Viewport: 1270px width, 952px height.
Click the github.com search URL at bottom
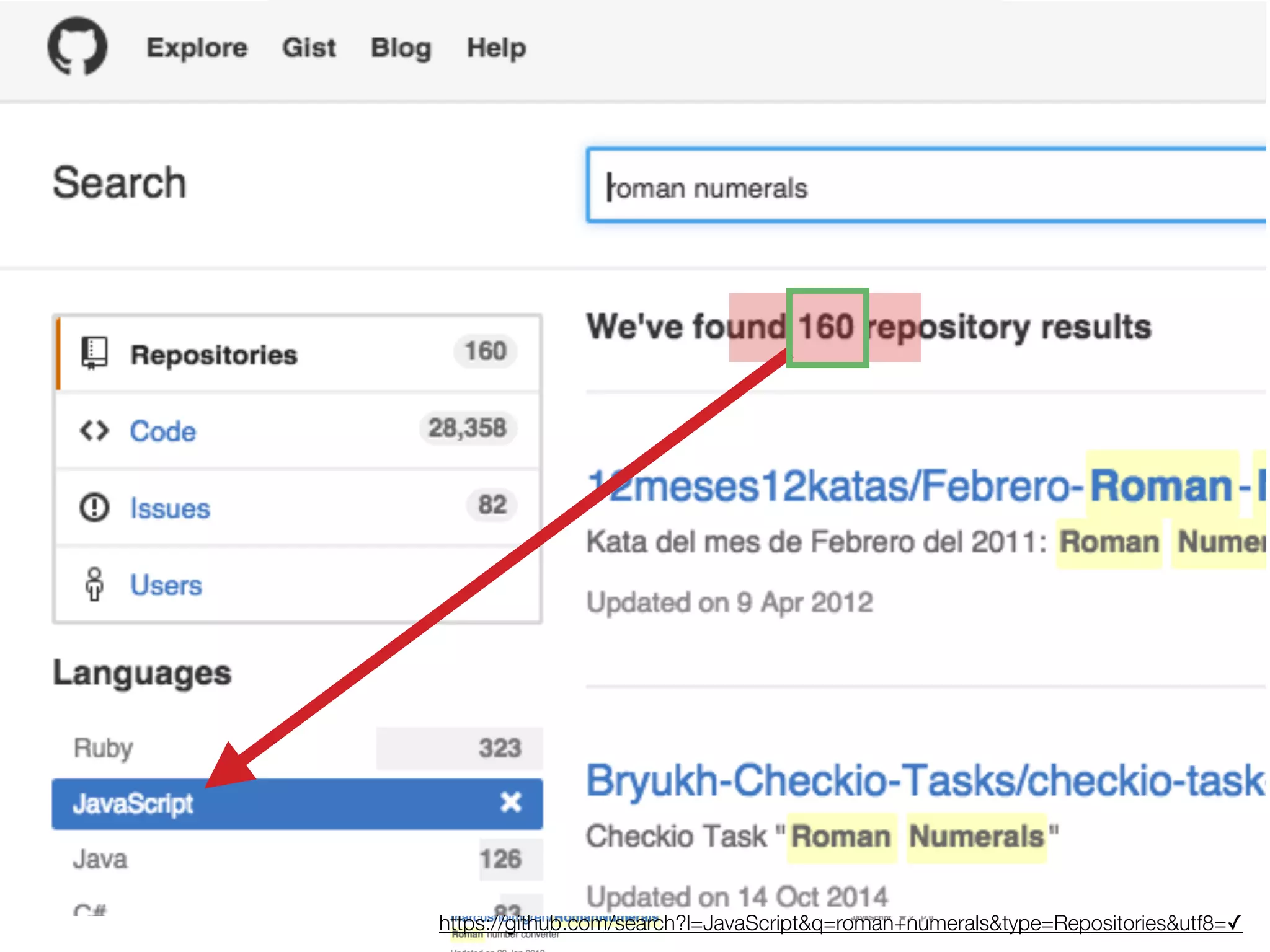[x=840, y=923]
